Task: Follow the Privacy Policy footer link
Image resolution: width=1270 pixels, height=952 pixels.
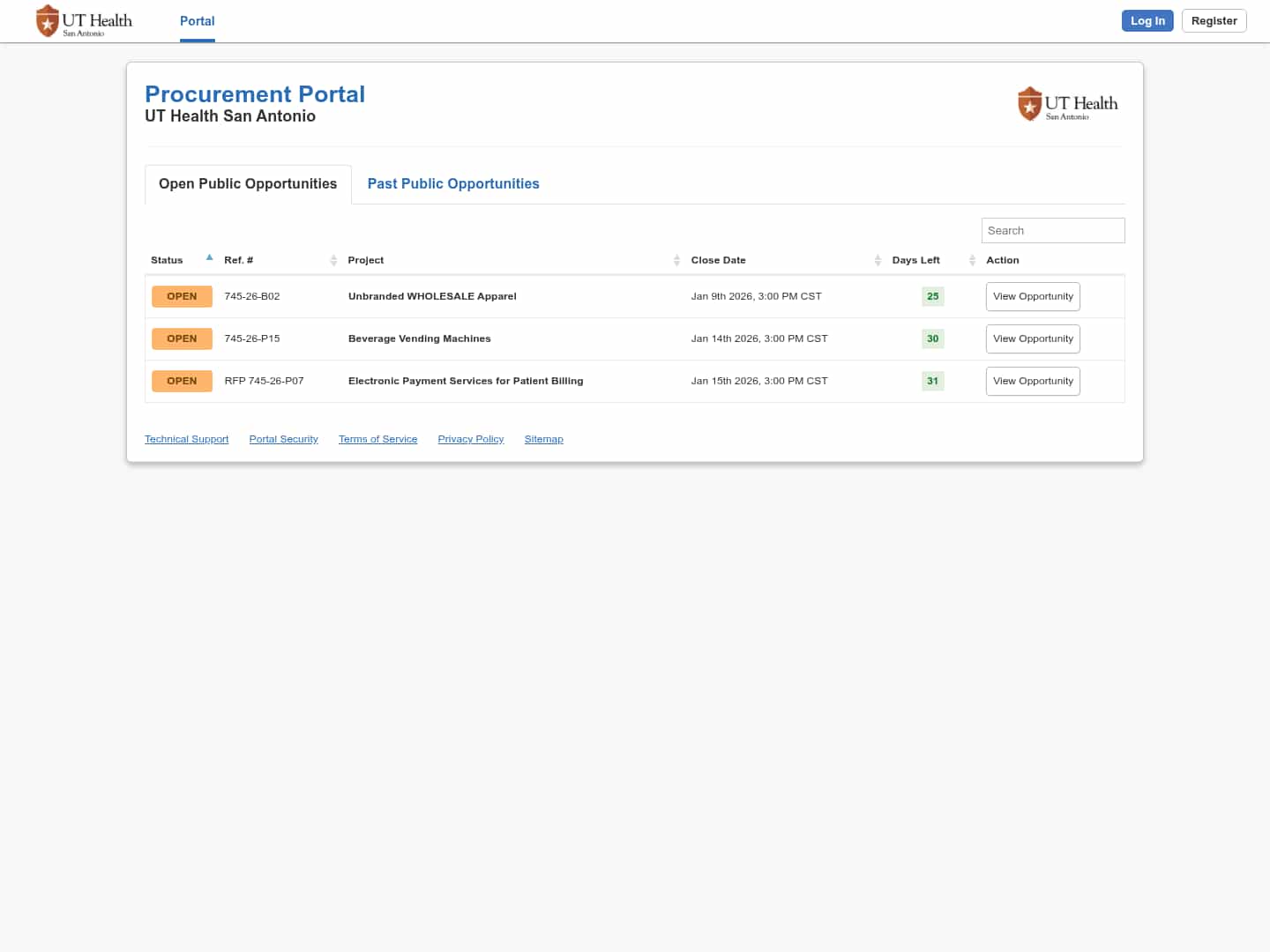Action: tap(470, 439)
